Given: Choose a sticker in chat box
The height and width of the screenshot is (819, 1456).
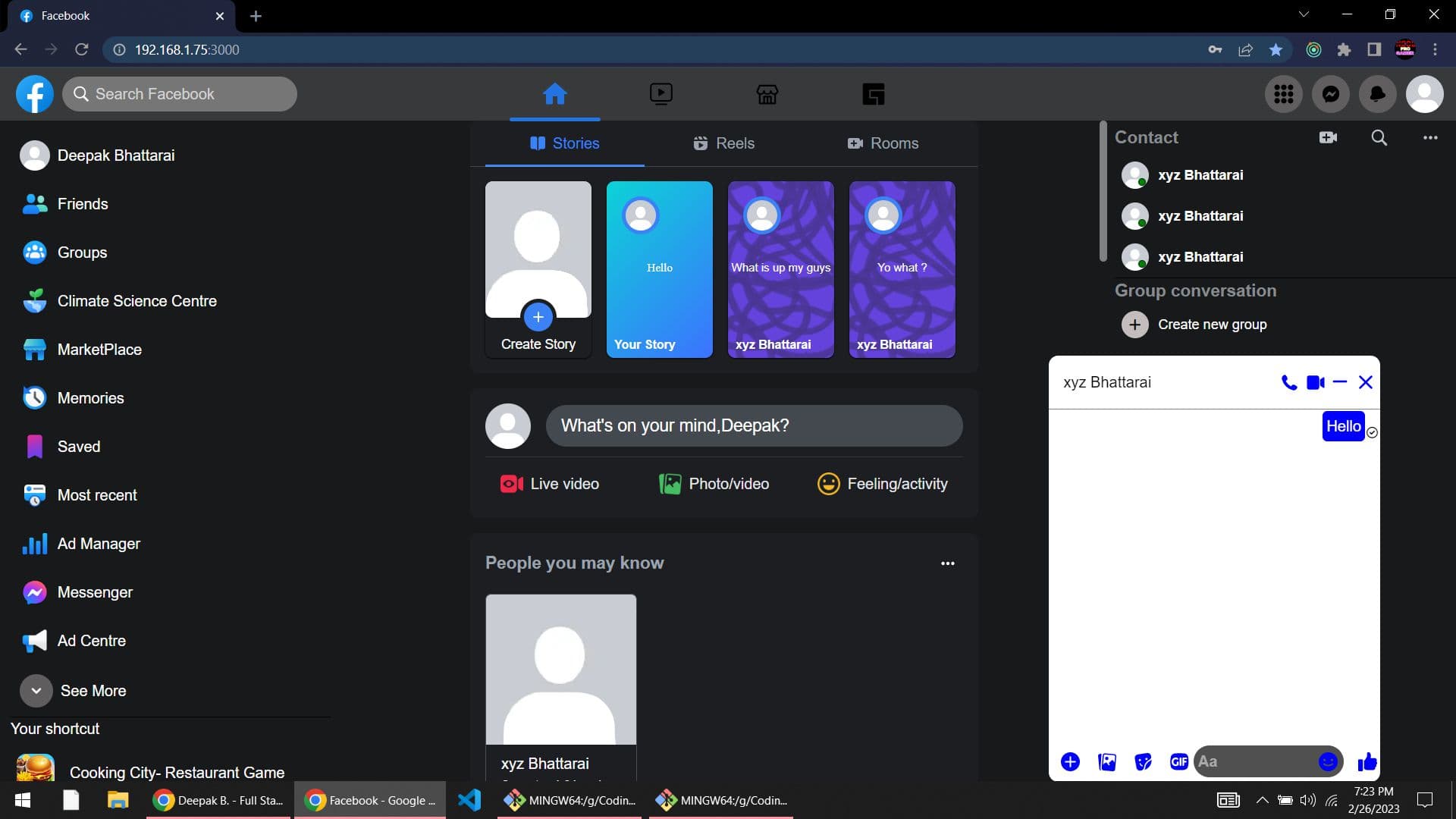Looking at the screenshot, I should point(1143,762).
